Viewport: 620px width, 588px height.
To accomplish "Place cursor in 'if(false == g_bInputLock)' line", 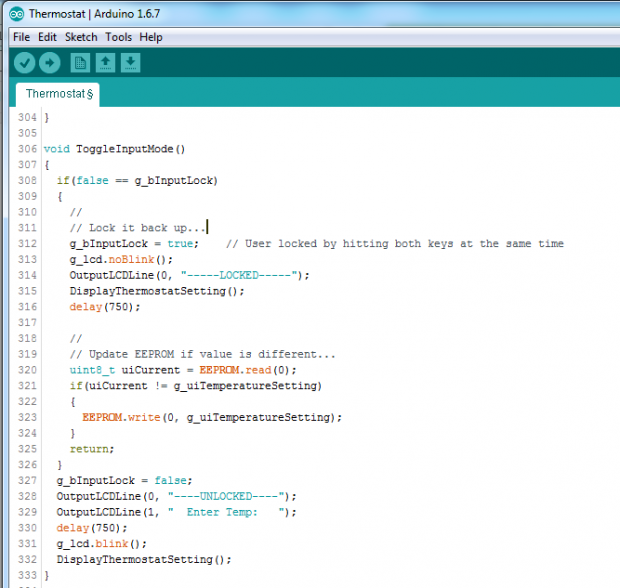I will click(137, 181).
